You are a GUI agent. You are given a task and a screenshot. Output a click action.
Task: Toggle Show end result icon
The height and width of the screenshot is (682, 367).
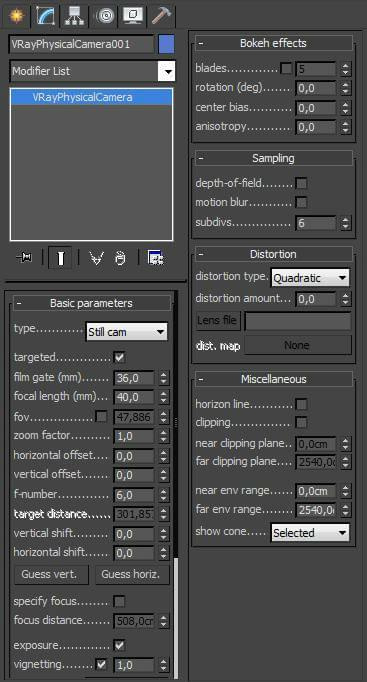coord(60,258)
